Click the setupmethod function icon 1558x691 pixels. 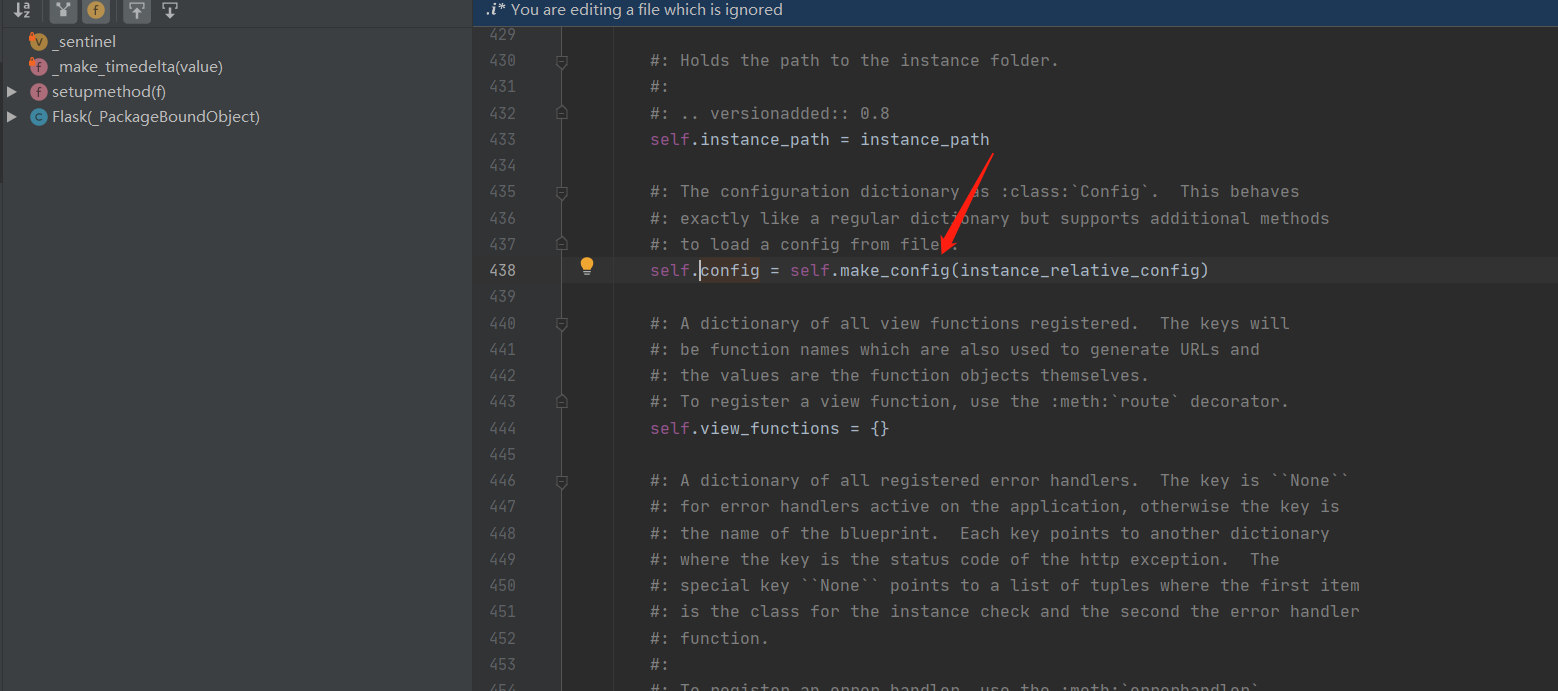point(39,92)
